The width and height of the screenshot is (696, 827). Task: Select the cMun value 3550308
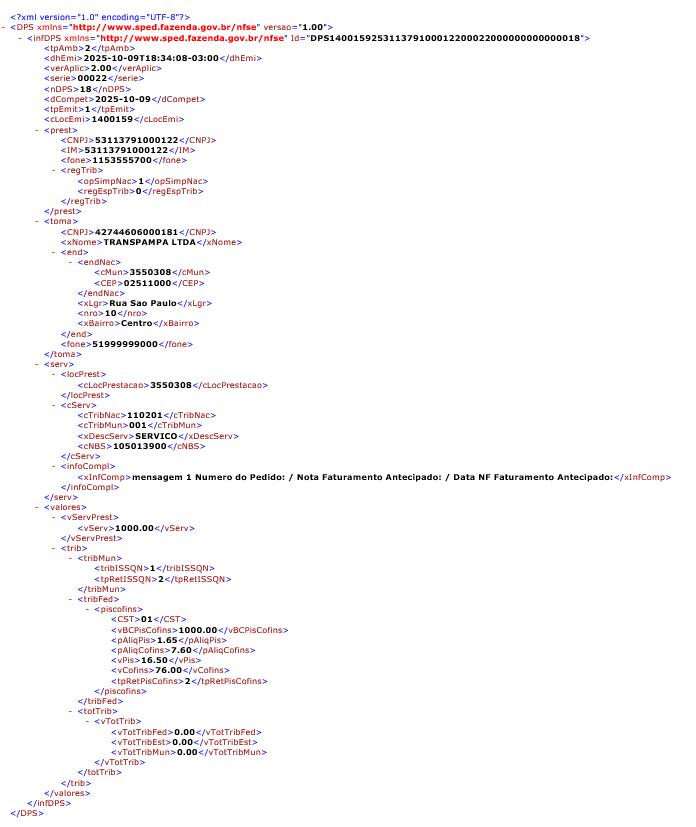click(x=150, y=272)
